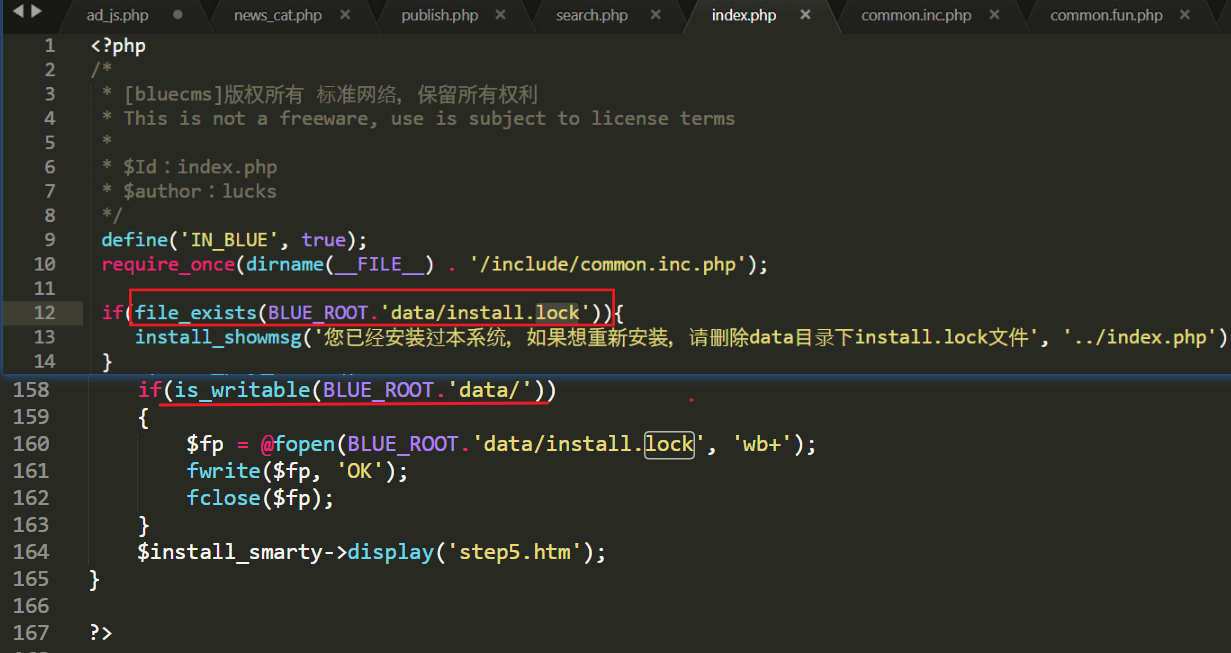1231x653 pixels.
Task: Click 'This is not a freeware' comment
Action: 246,118
